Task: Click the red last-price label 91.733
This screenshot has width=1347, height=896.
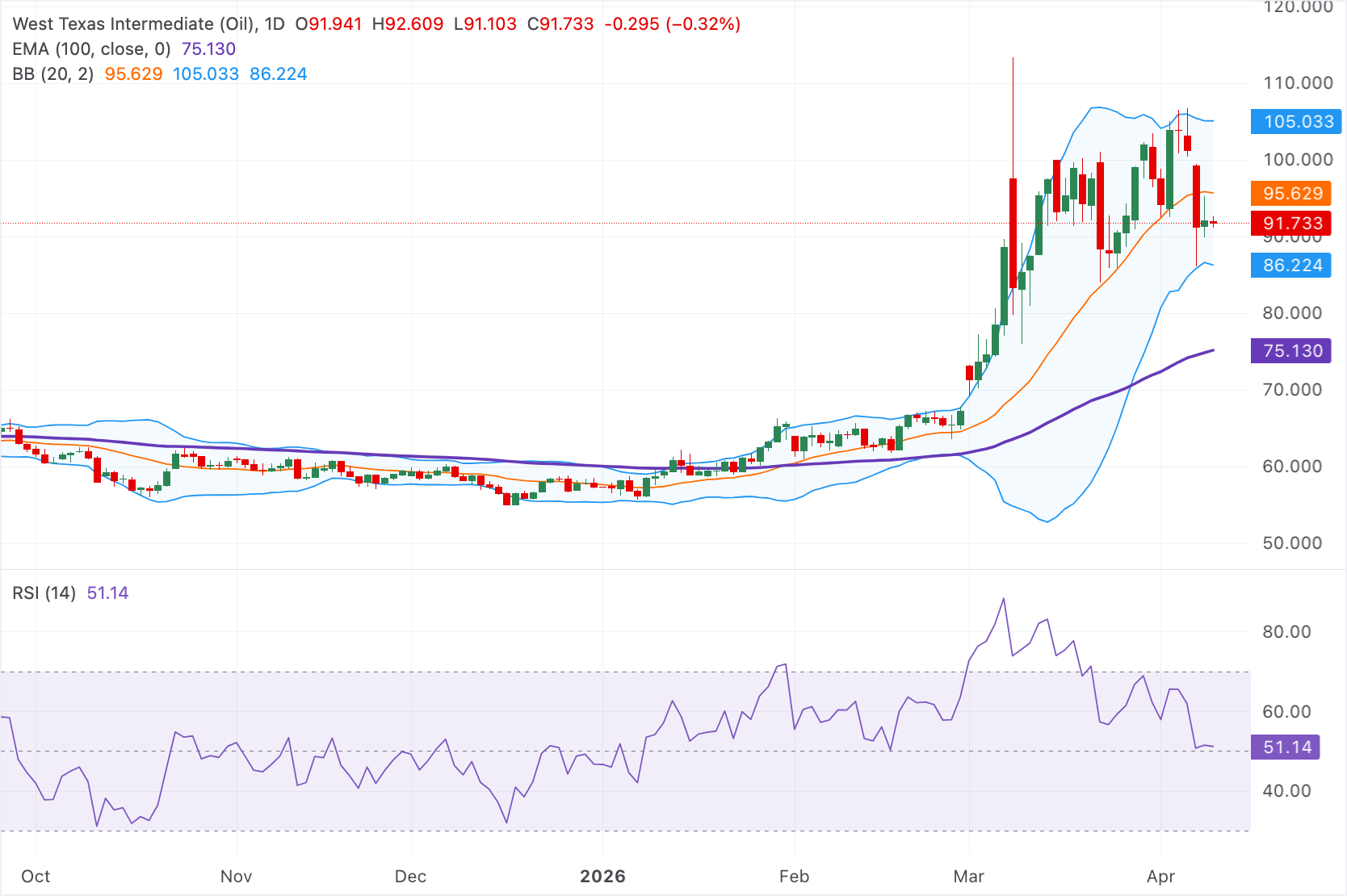Action: (x=1292, y=224)
